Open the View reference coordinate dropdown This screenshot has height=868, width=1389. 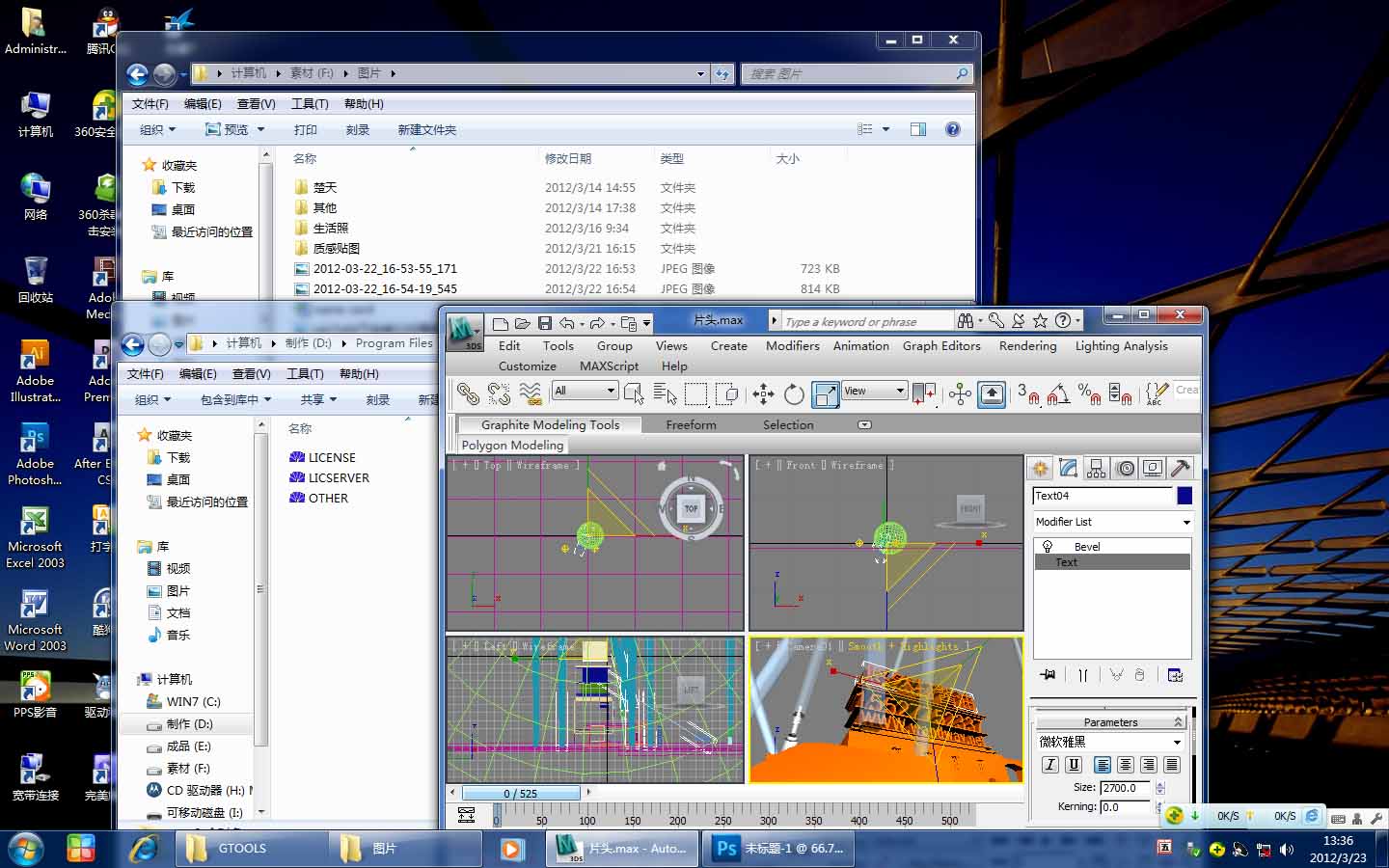coord(874,391)
